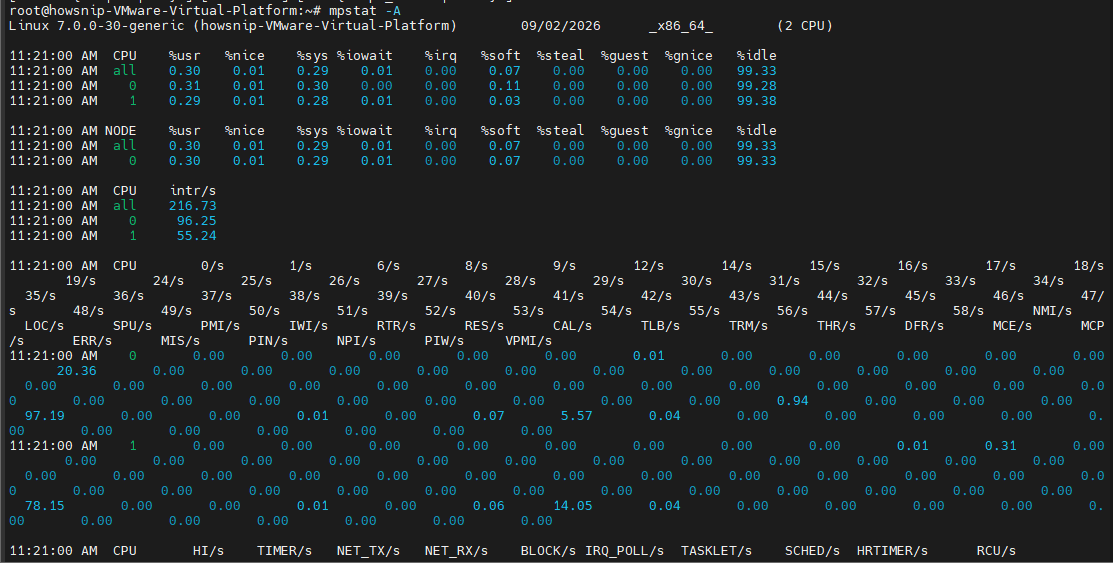The image size is (1113, 563).
Task: Click the '(2 CPU)' count text
Action: tap(805, 26)
